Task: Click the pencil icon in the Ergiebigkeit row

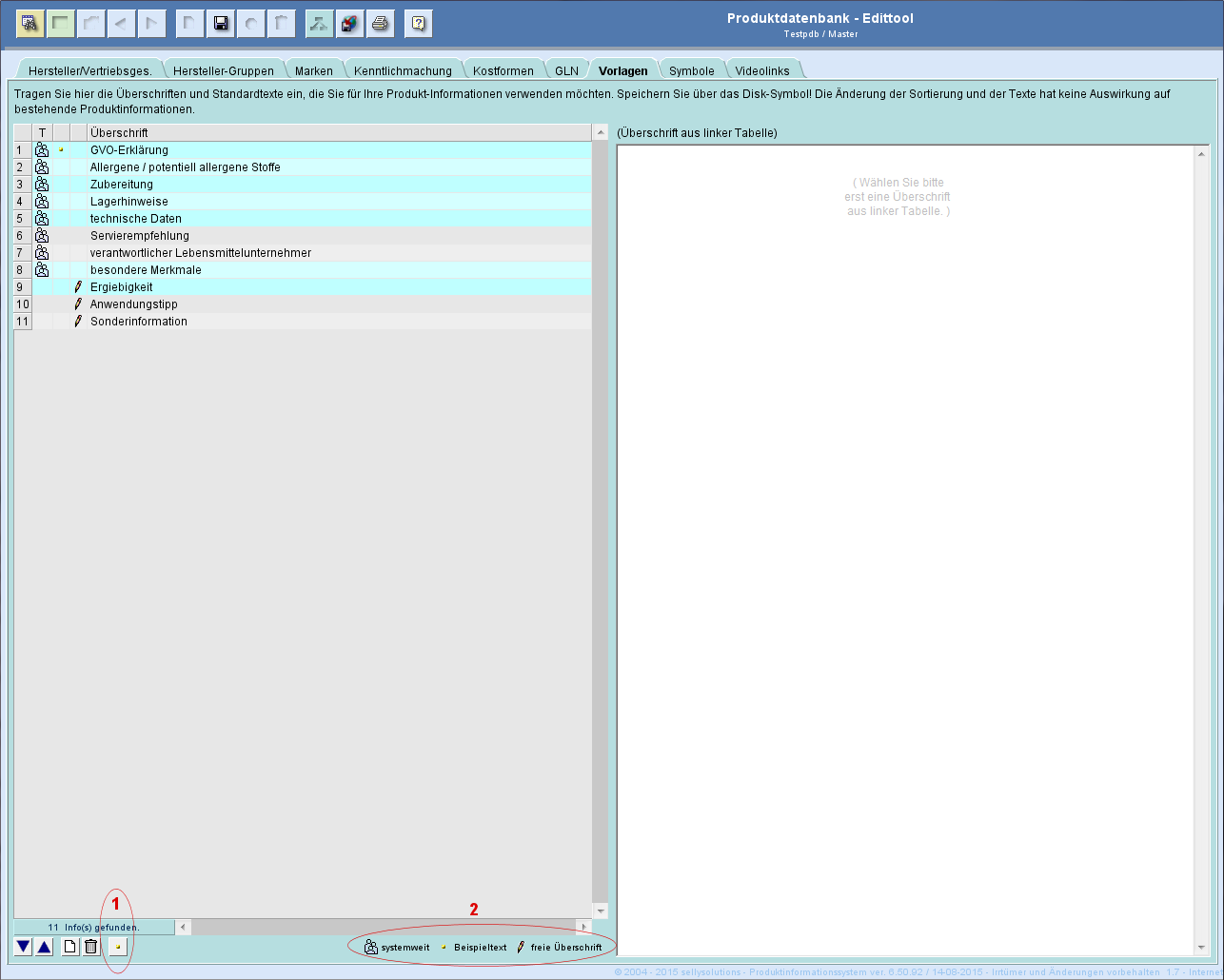Action: point(78,287)
